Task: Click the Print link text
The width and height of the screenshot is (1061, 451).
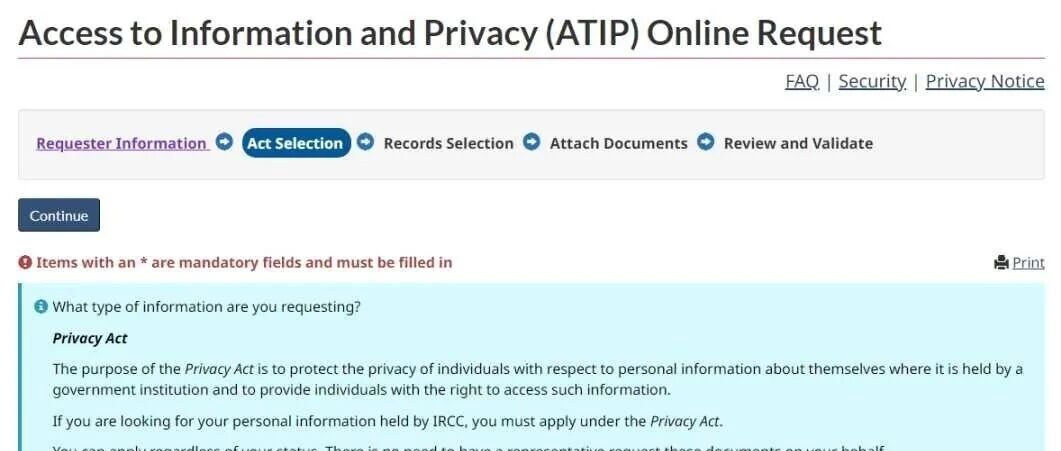Action: click(x=1029, y=263)
